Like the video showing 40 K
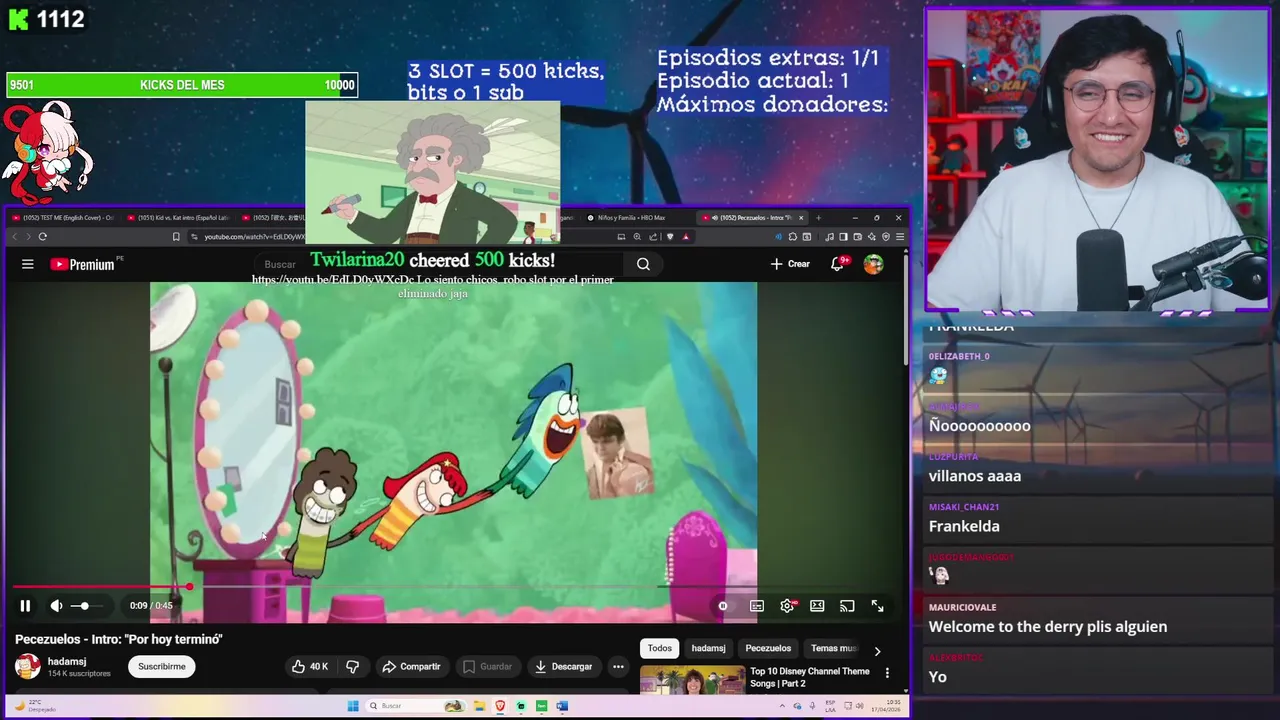 click(x=309, y=666)
